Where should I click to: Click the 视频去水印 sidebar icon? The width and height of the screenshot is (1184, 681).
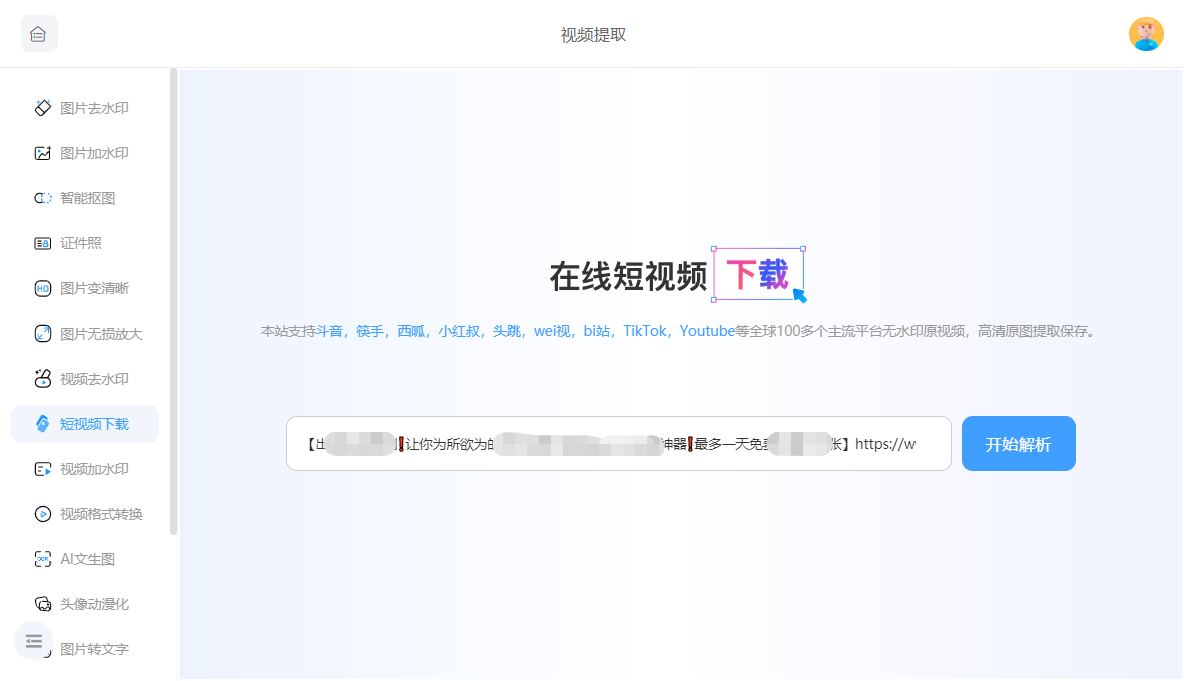click(x=43, y=378)
